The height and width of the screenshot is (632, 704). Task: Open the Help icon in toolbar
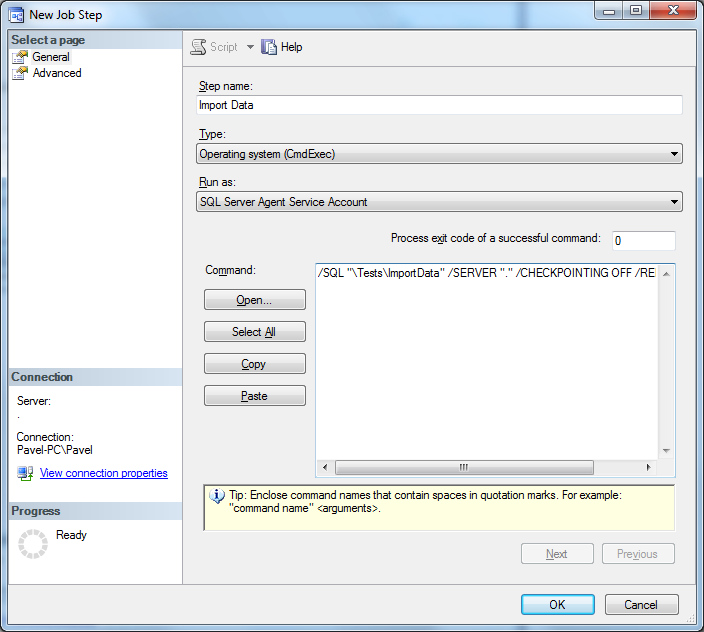point(269,47)
